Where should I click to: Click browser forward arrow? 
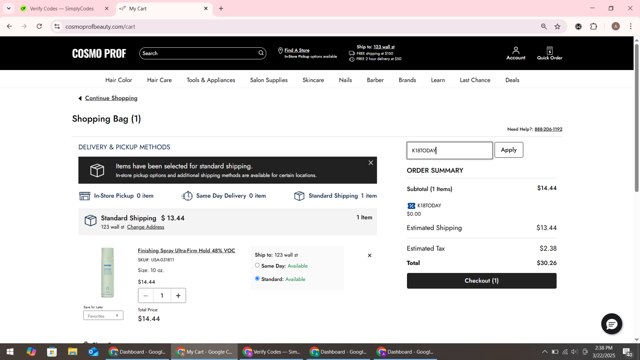click(x=24, y=27)
